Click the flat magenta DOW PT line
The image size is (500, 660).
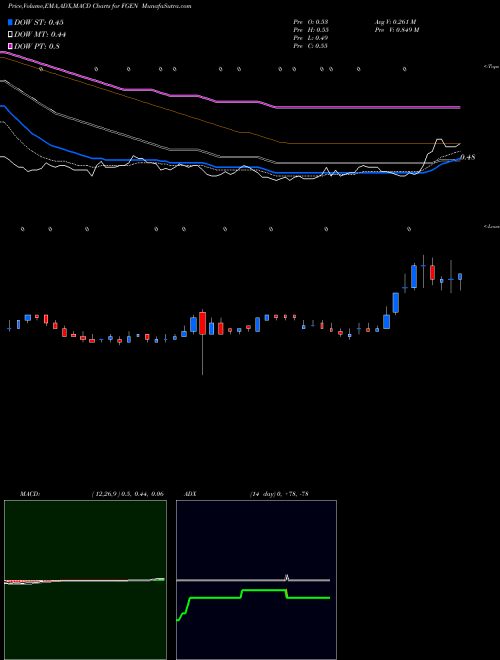pyautogui.click(x=368, y=108)
